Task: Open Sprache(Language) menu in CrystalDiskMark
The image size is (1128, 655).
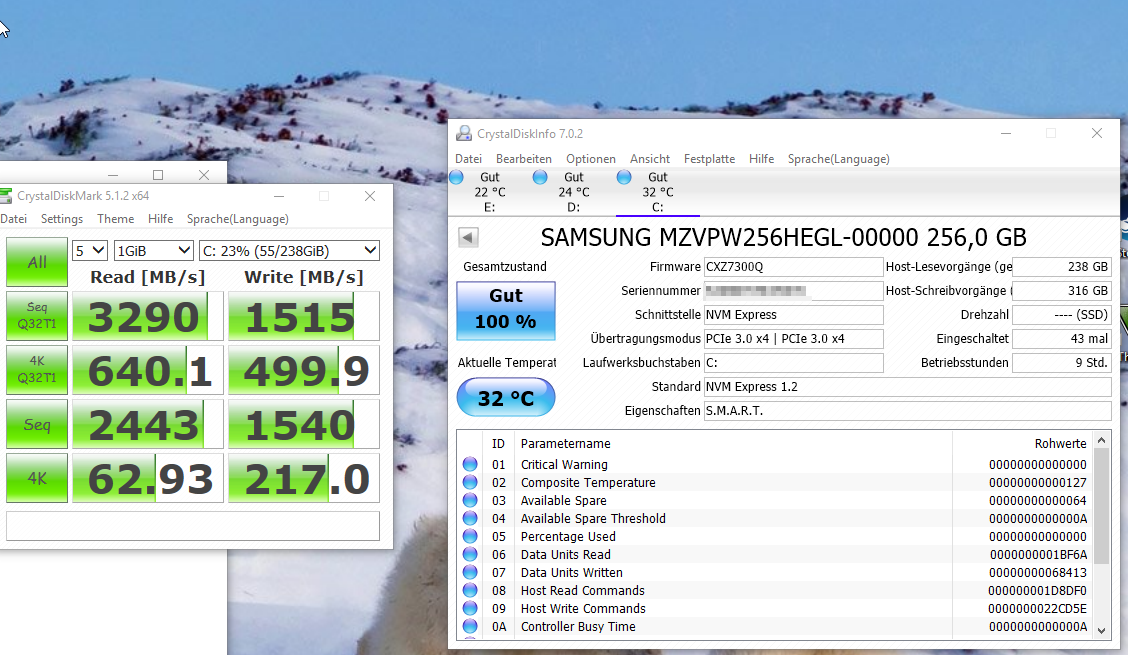Action: point(237,219)
